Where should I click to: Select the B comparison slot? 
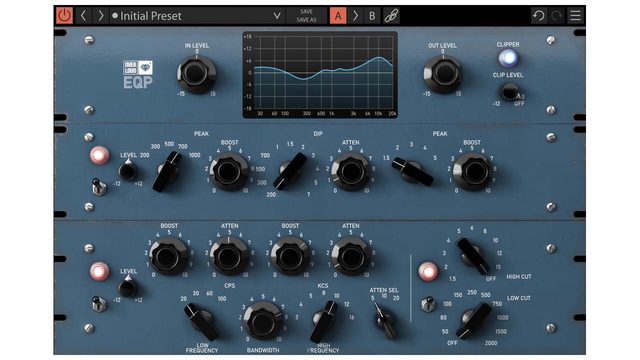372,16
